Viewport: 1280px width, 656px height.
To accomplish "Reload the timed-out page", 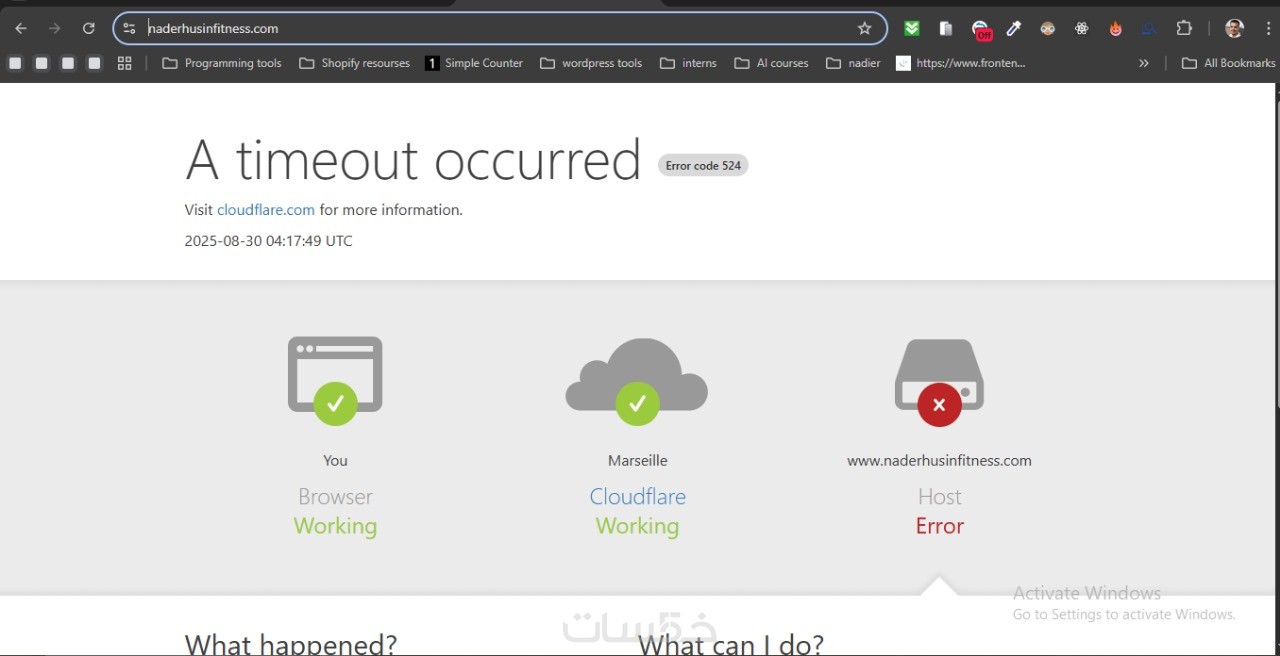I will (89, 29).
